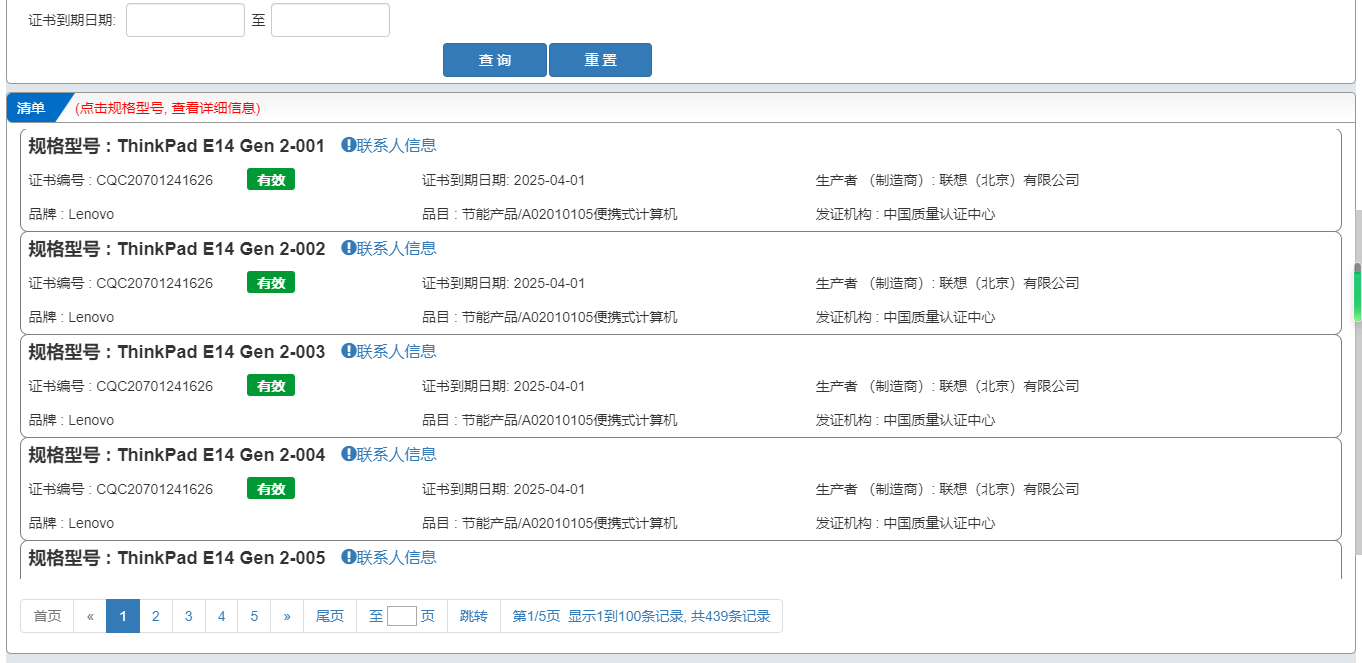View 联系人信息 for ThinkPad E14 Gen 2-004
1362x663 pixels.
(x=389, y=454)
